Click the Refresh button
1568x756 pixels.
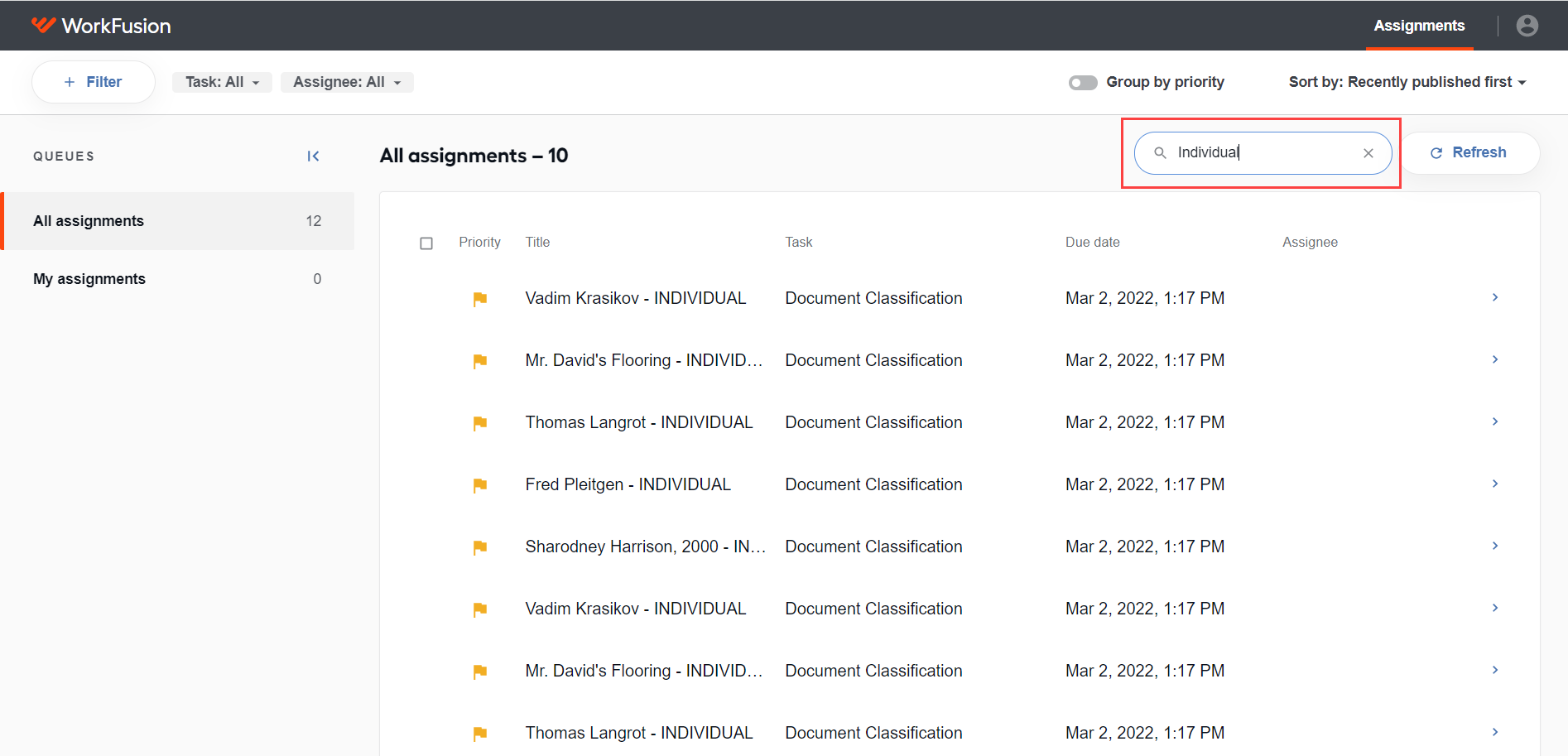tap(1469, 153)
